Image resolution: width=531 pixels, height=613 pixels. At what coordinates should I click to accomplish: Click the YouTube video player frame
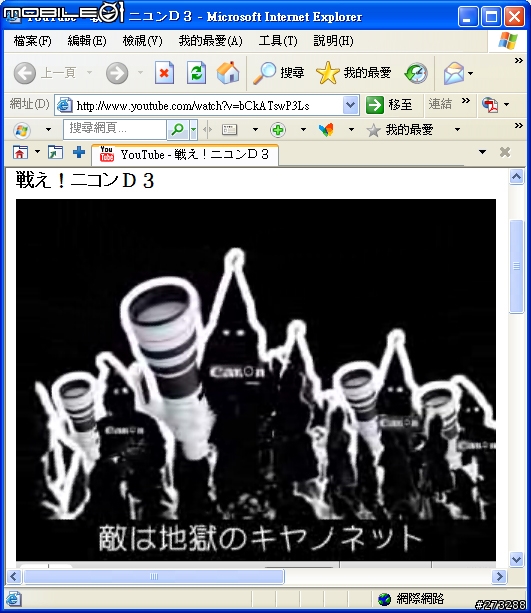click(x=256, y=380)
